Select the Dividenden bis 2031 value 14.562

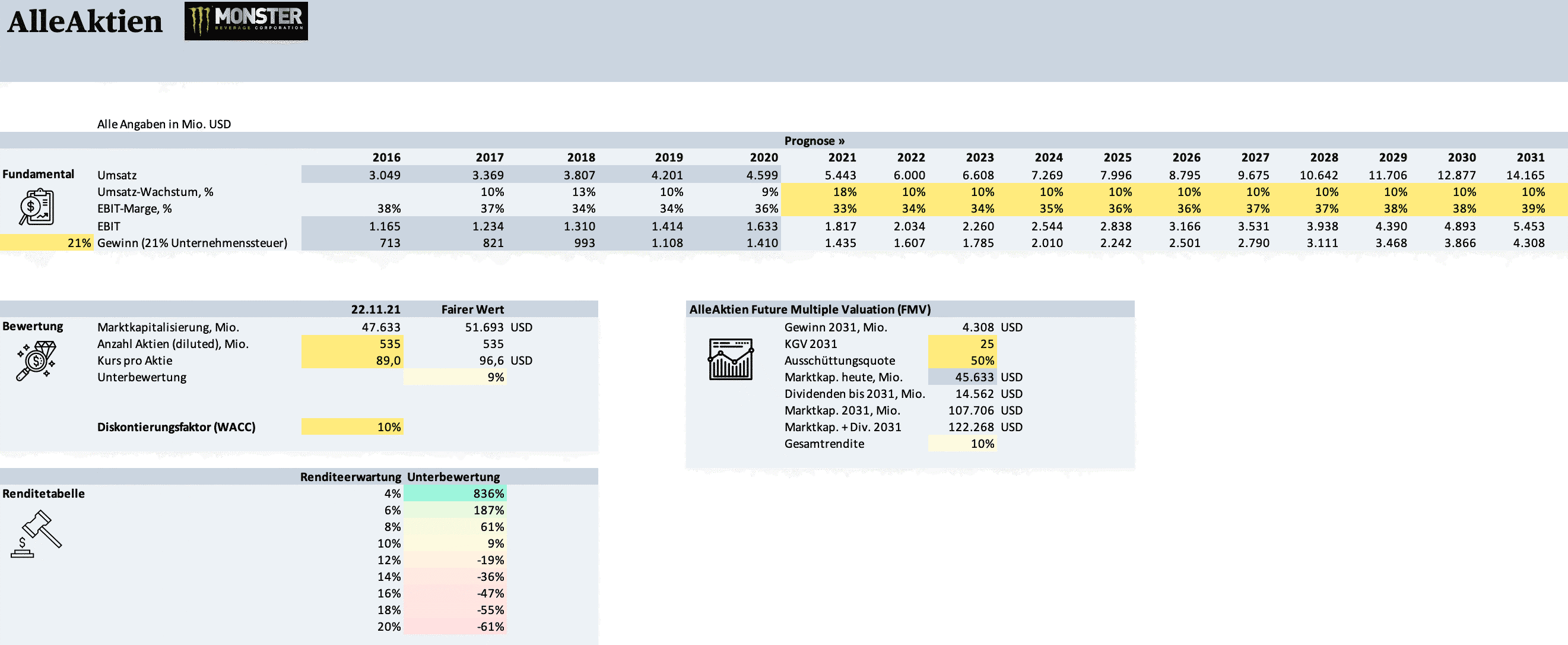tap(975, 393)
